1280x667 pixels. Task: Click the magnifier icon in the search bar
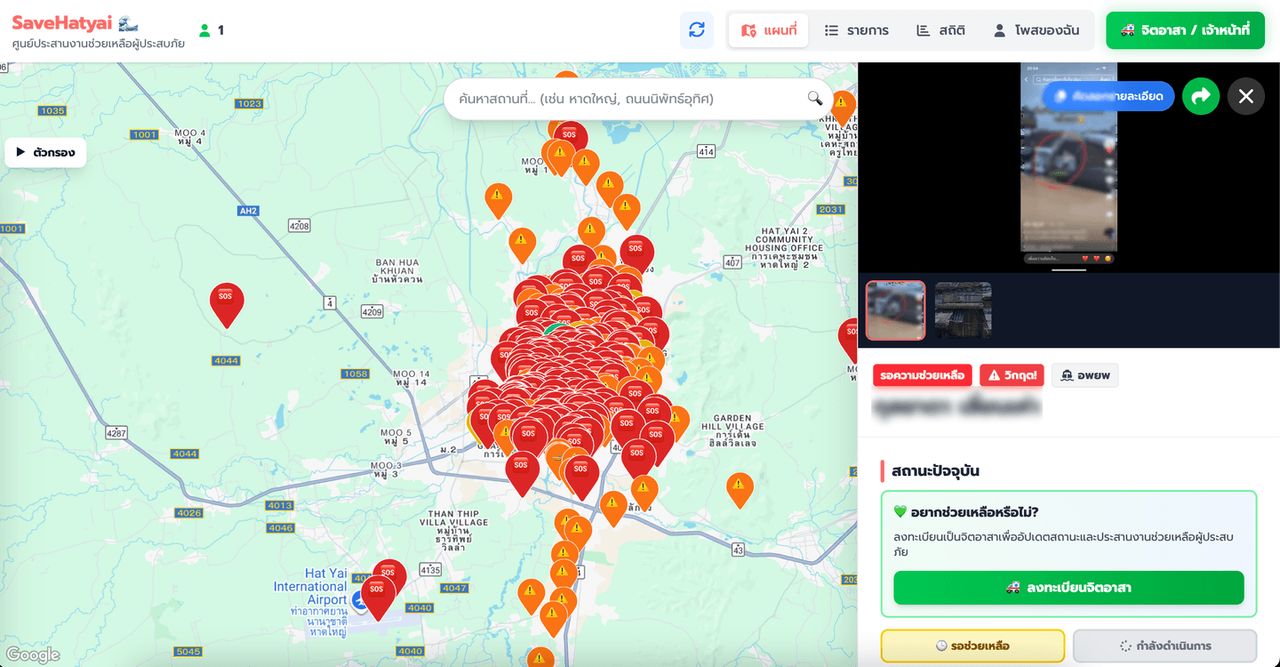click(815, 99)
